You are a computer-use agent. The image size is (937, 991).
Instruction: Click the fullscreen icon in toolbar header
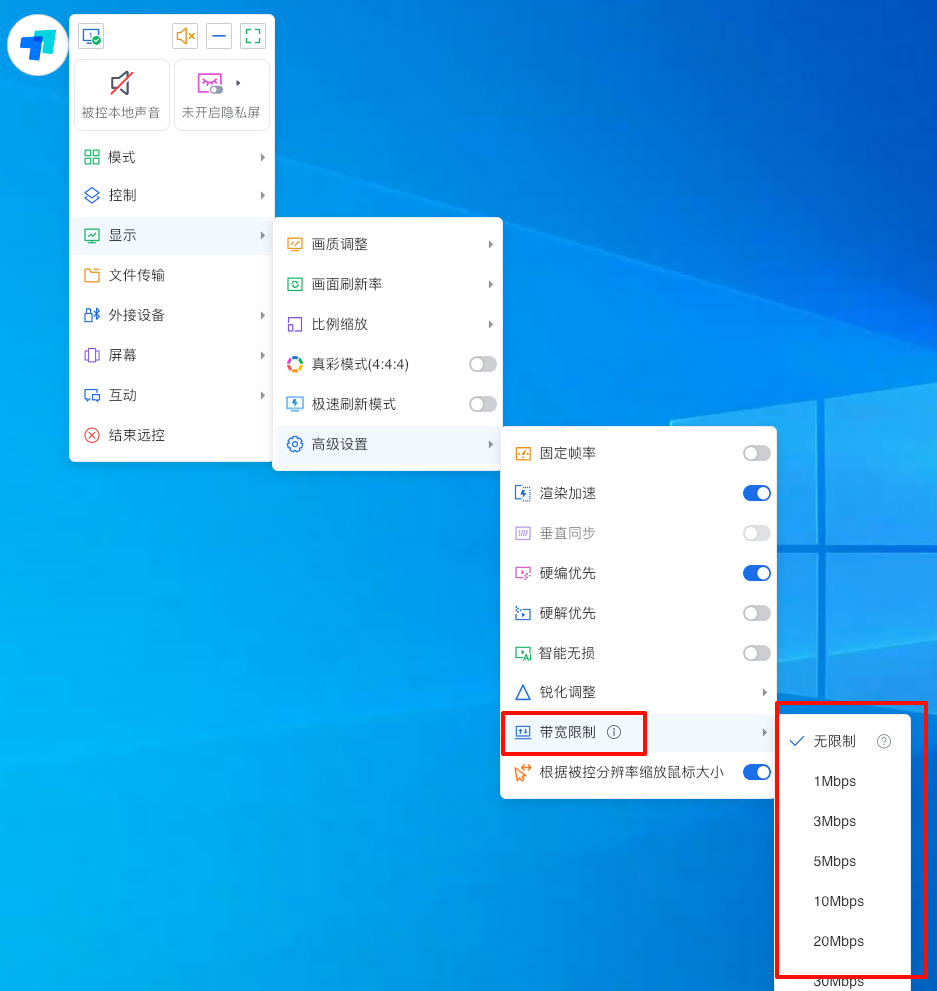click(x=253, y=37)
